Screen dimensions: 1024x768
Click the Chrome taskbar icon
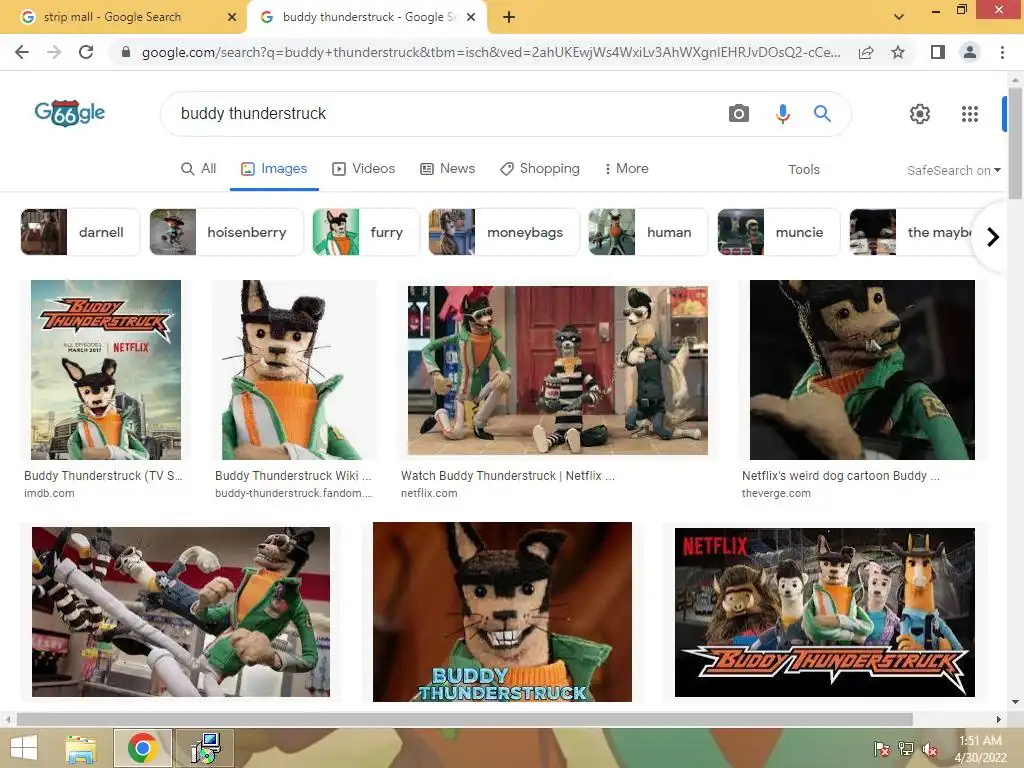click(x=142, y=748)
